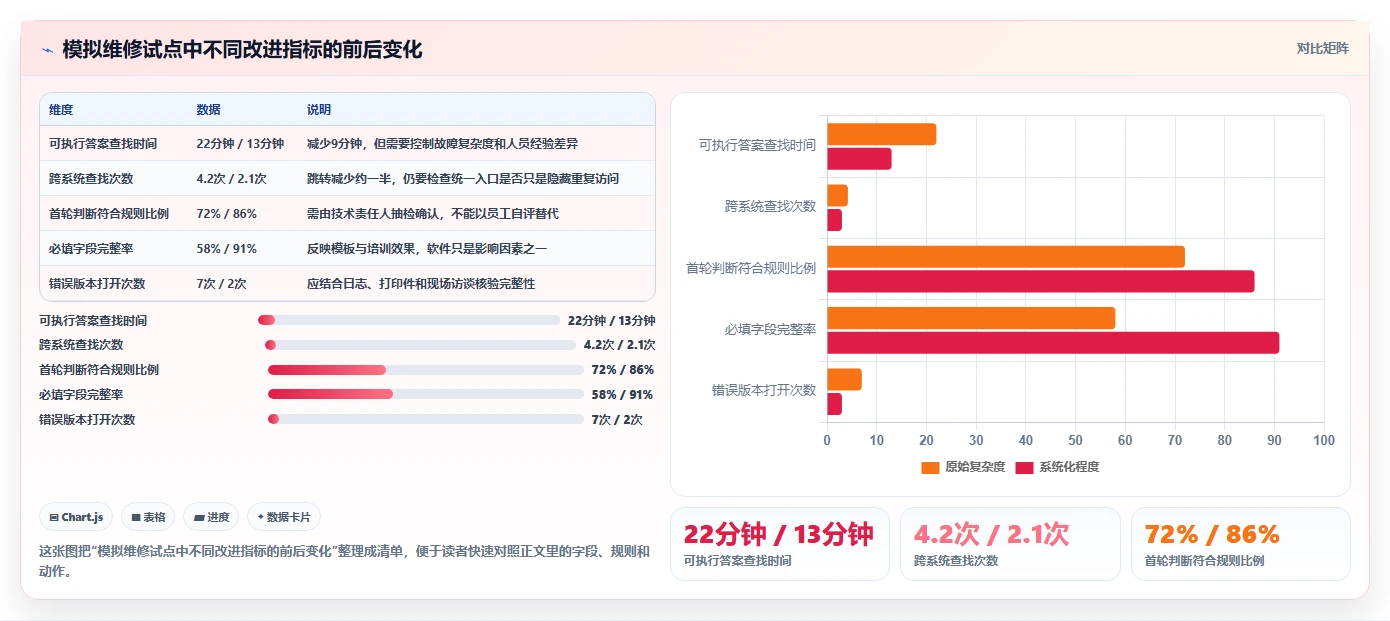Click the 必填字段完整率 progress bar

click(425, 394)
